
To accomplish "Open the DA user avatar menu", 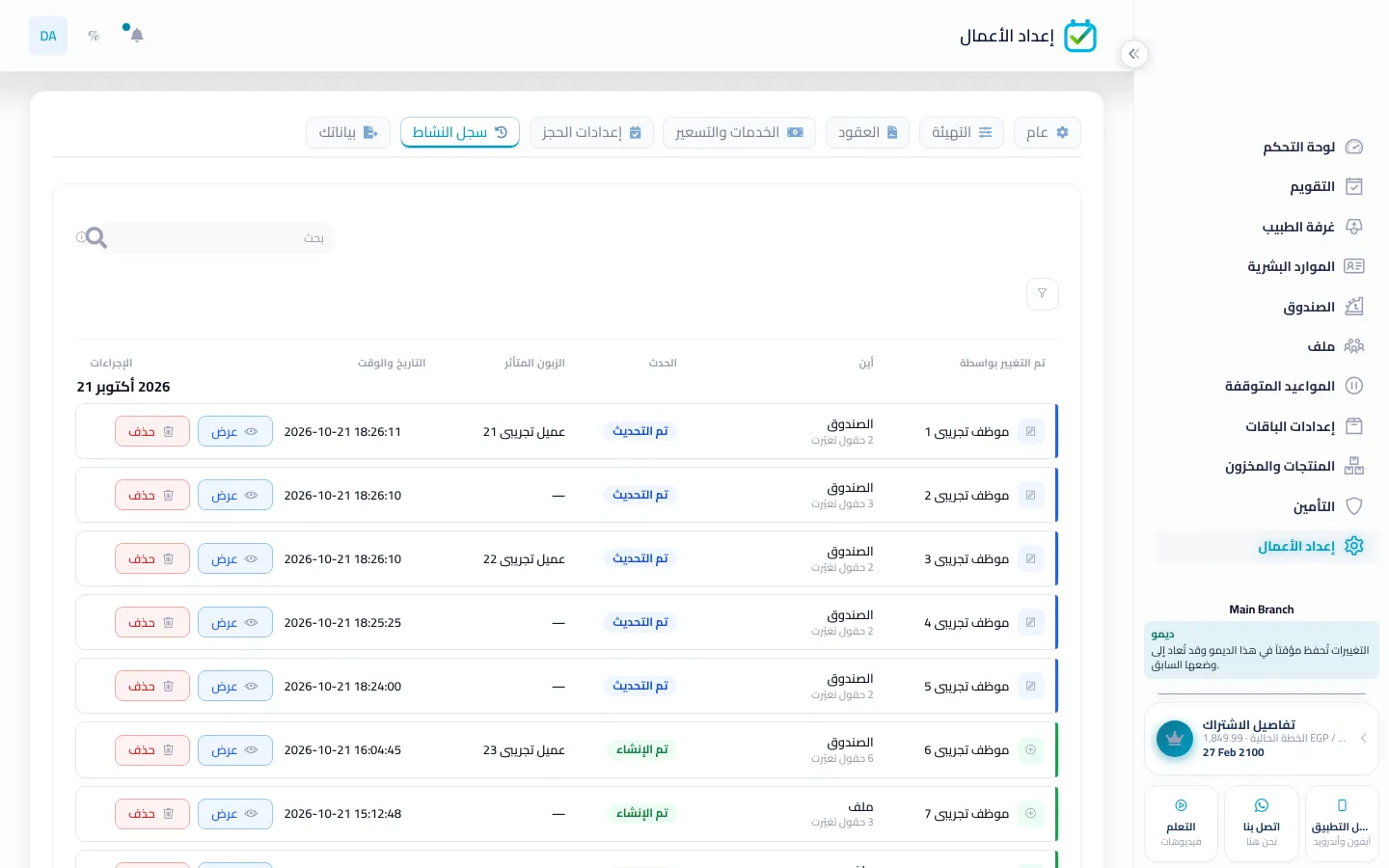I will [48, 36].
